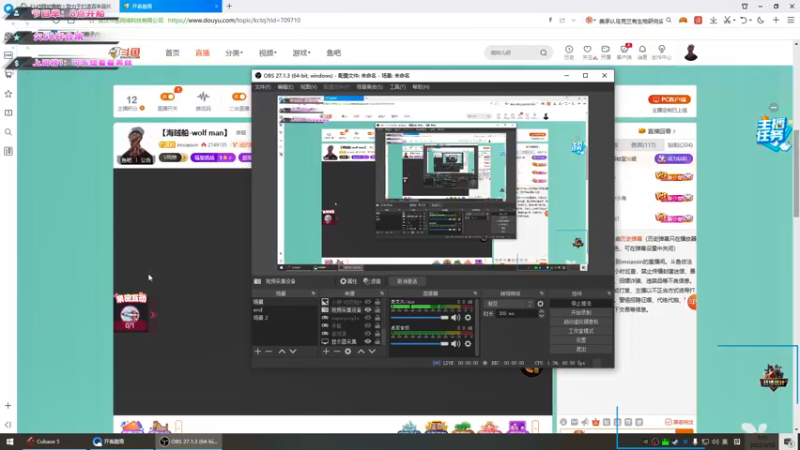Viewport: 800px width, 450px height.
Task: Toggle visibility of video capture device source
Action: coord(367,310)
